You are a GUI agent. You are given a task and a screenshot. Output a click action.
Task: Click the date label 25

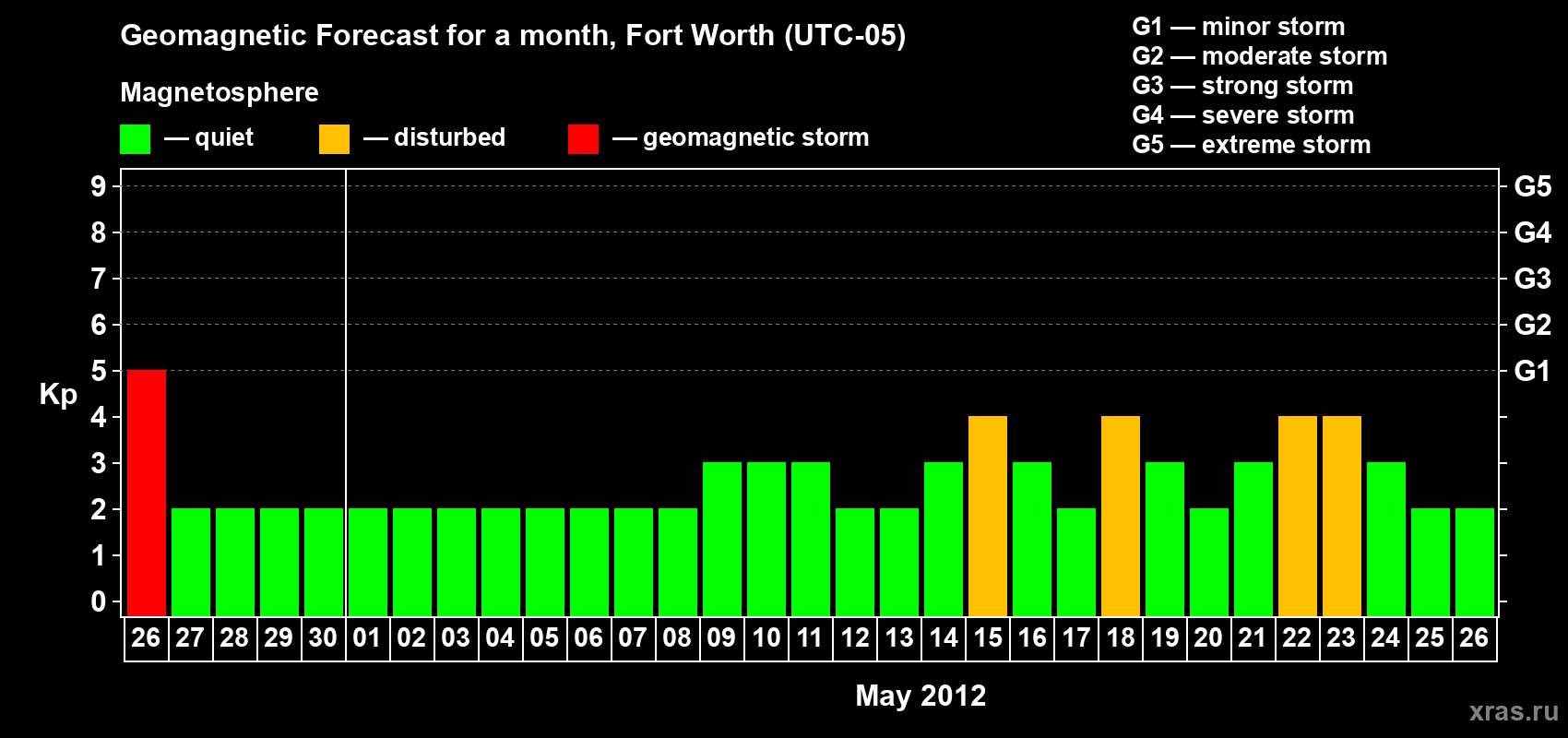pos(1430,637)
